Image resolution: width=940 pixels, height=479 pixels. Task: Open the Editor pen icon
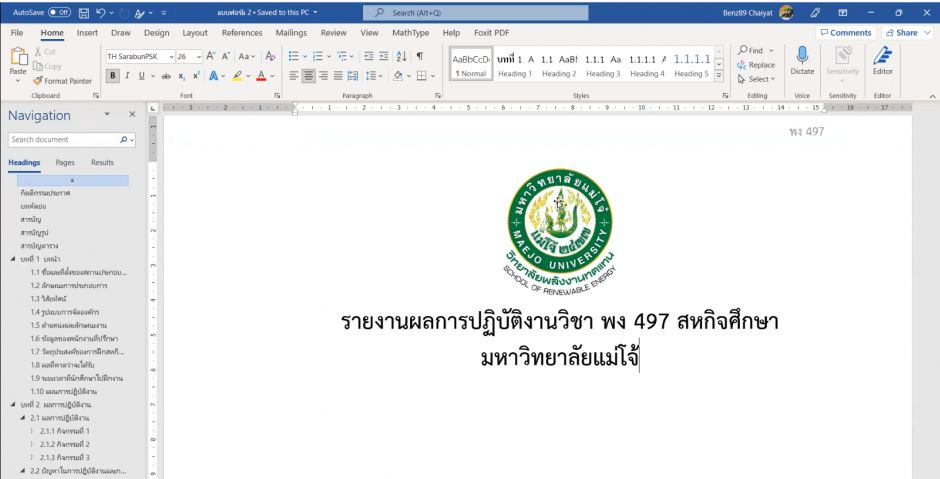(x=882, y=56)
